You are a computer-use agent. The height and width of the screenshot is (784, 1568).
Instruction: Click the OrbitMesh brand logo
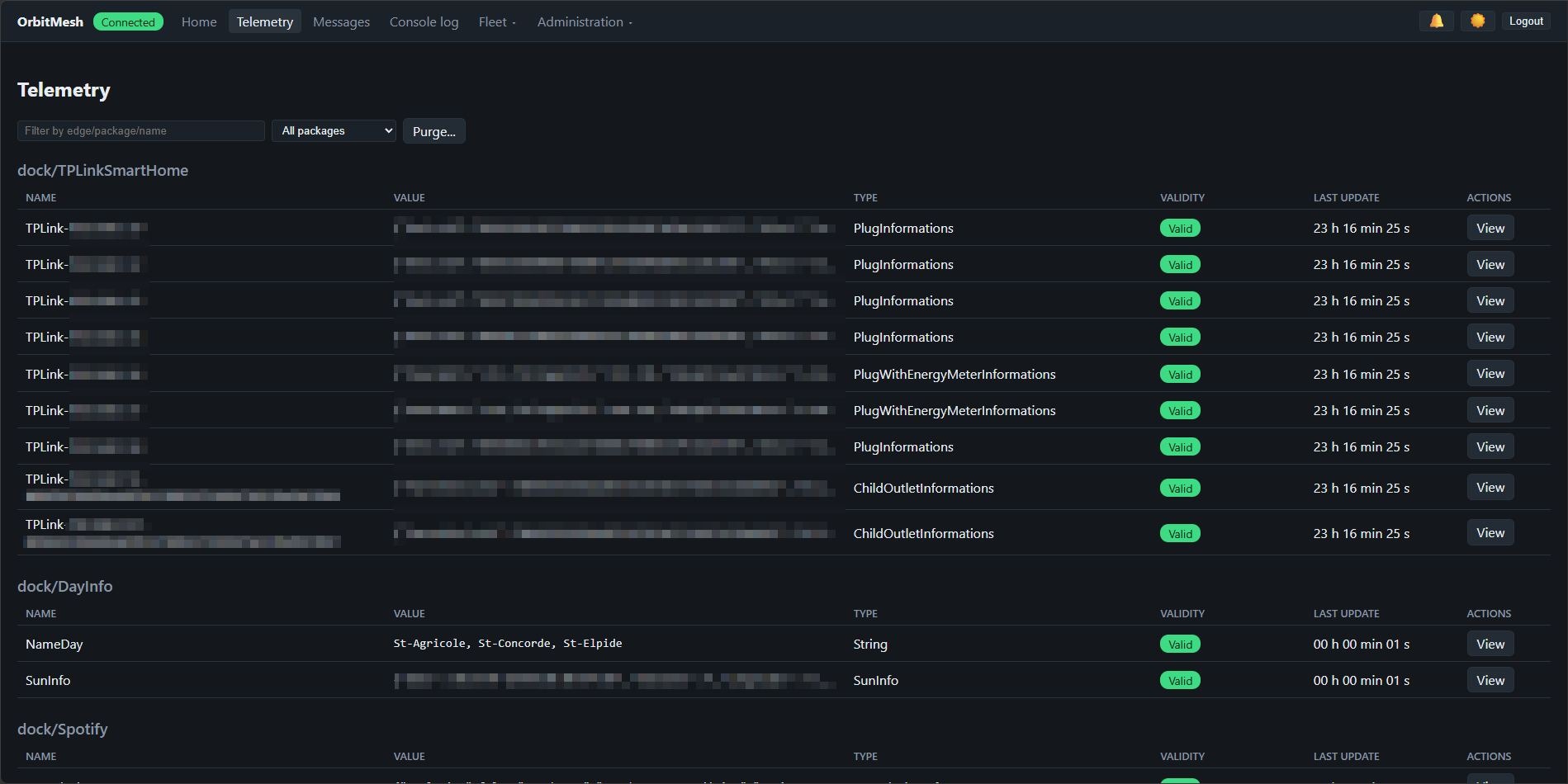[50, 21]
